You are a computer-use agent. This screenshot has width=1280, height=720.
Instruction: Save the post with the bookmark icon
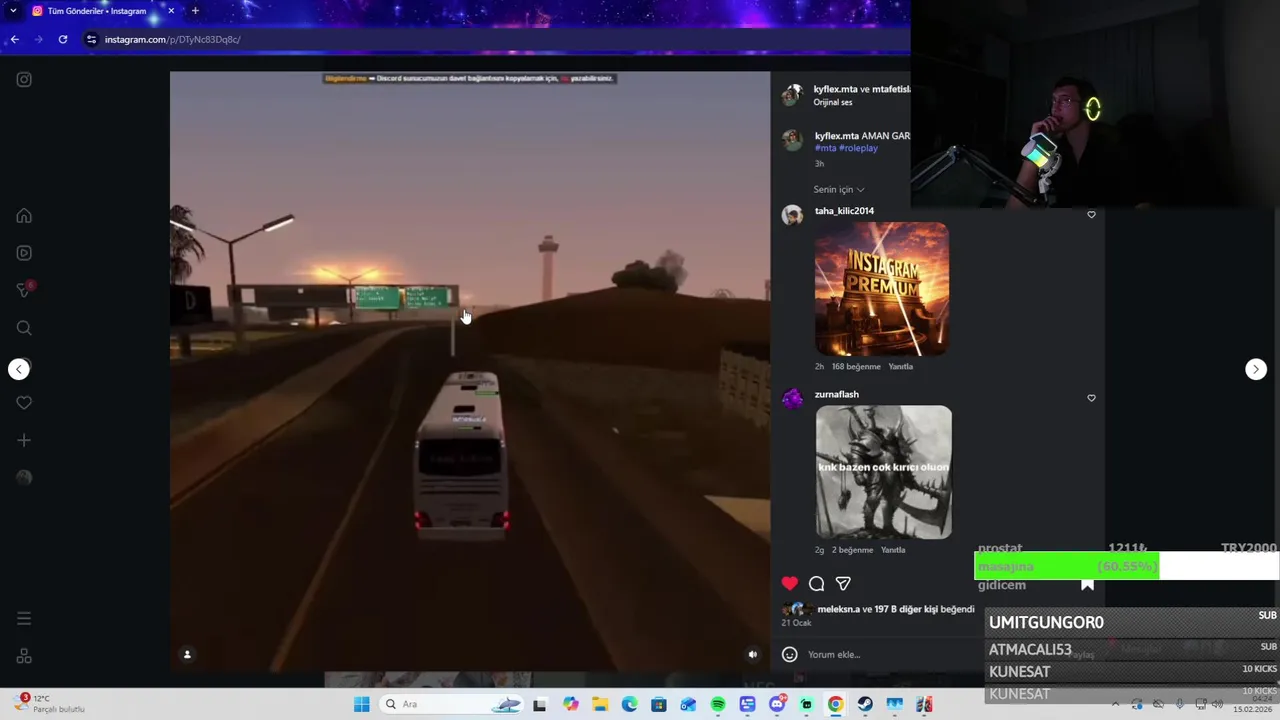(1087, 584)
